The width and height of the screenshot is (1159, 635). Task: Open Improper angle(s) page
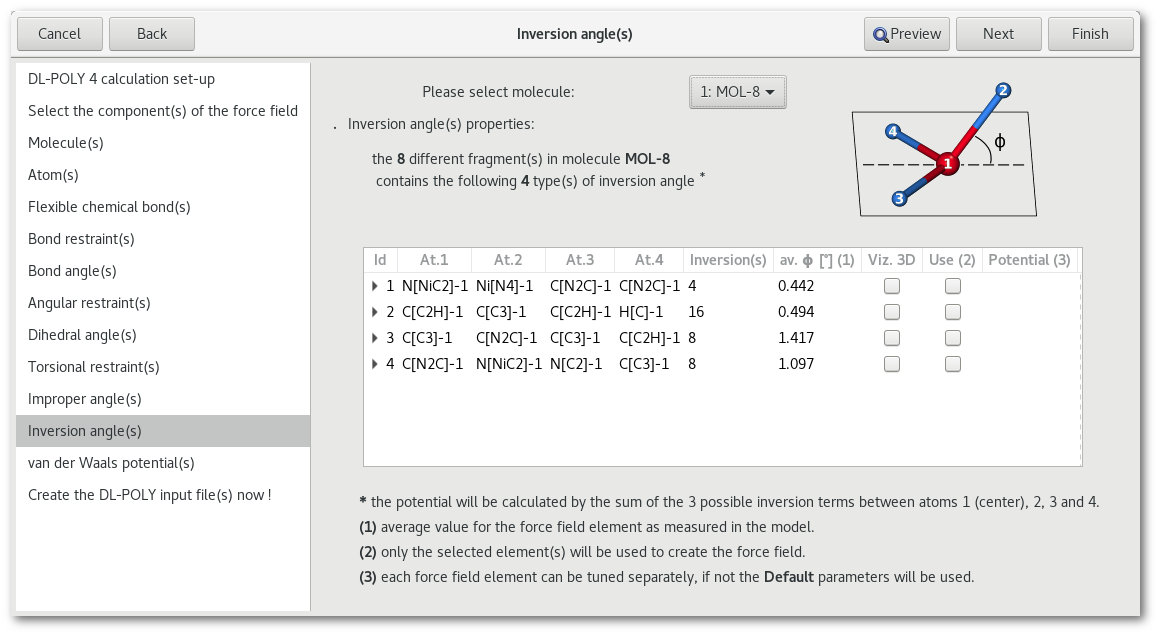84,399
